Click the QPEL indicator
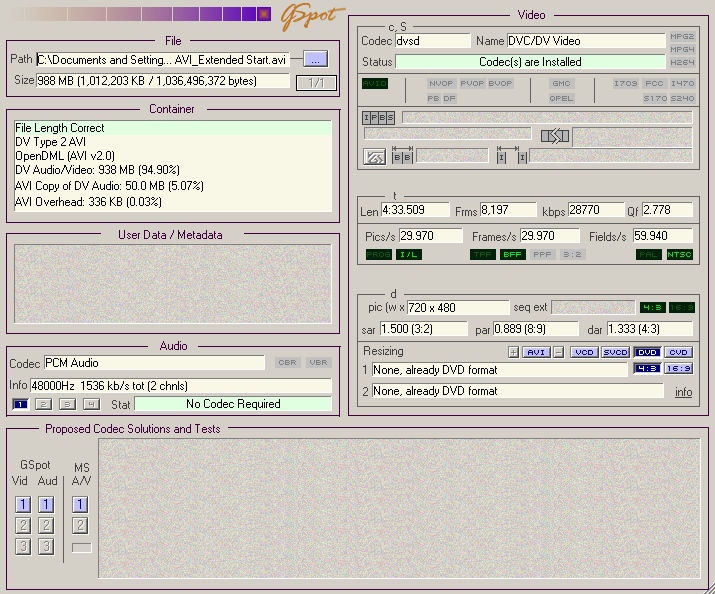Image resolution: width=715 pixels, height=594 pixels. [x=561, y=98]
